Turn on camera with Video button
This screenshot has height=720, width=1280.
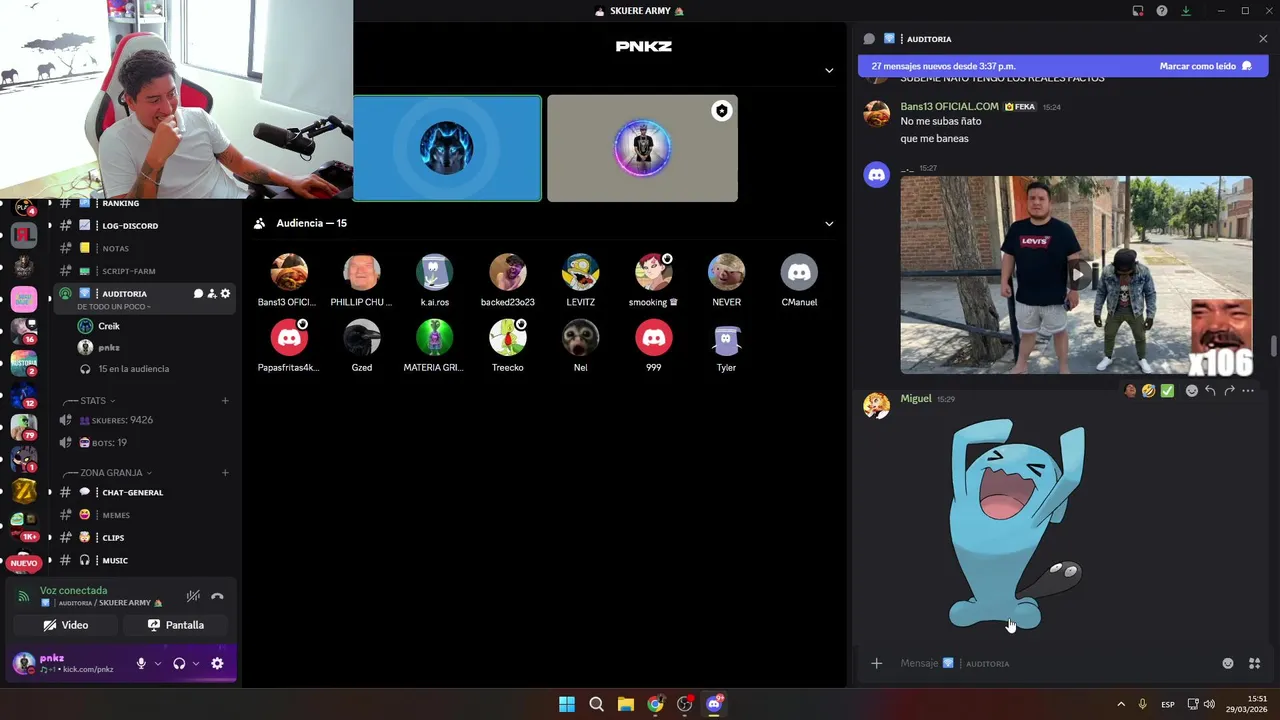pyautogui.click(x=65, y=625)
